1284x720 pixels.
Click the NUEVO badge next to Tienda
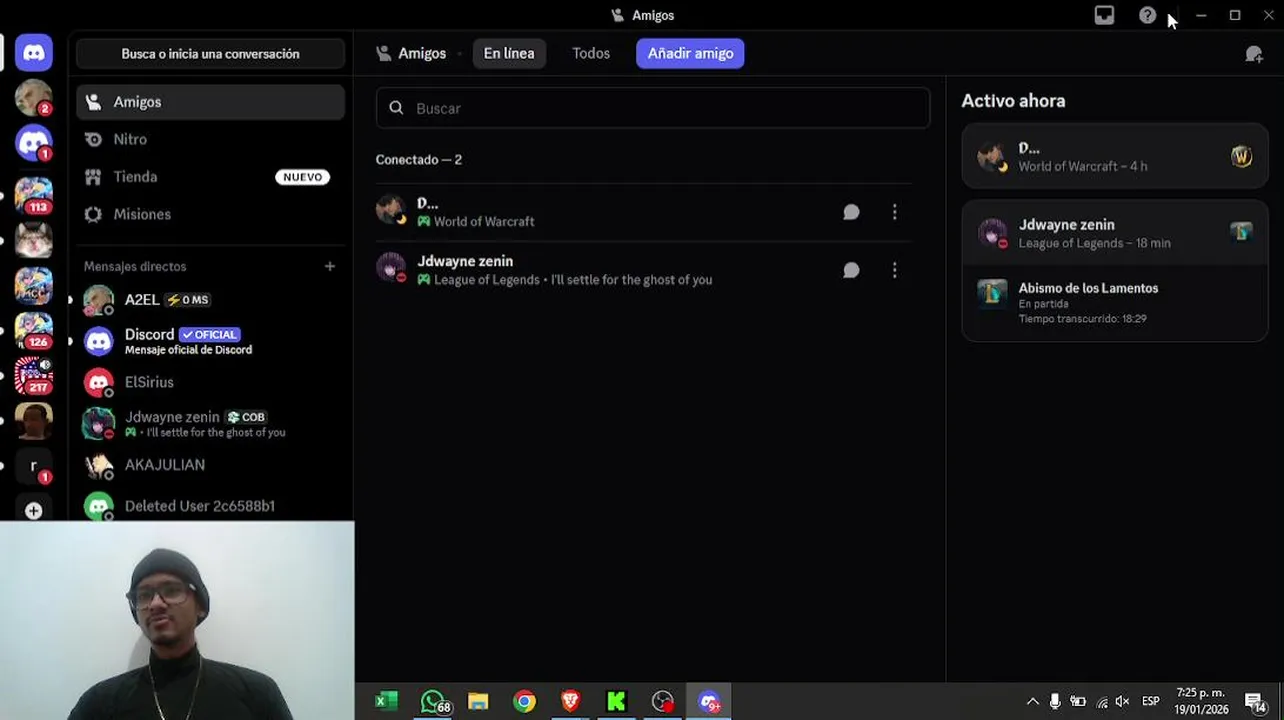click(302, 177)
